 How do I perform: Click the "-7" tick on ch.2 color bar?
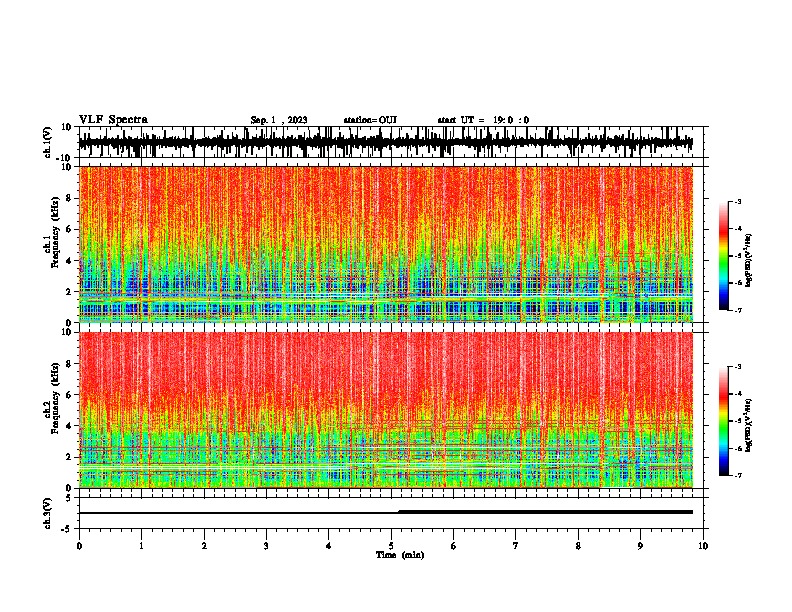738,475
